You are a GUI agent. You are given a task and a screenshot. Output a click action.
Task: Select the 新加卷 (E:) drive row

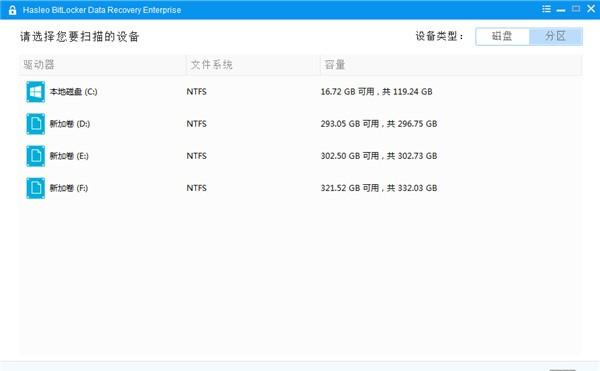coord(301,156)
